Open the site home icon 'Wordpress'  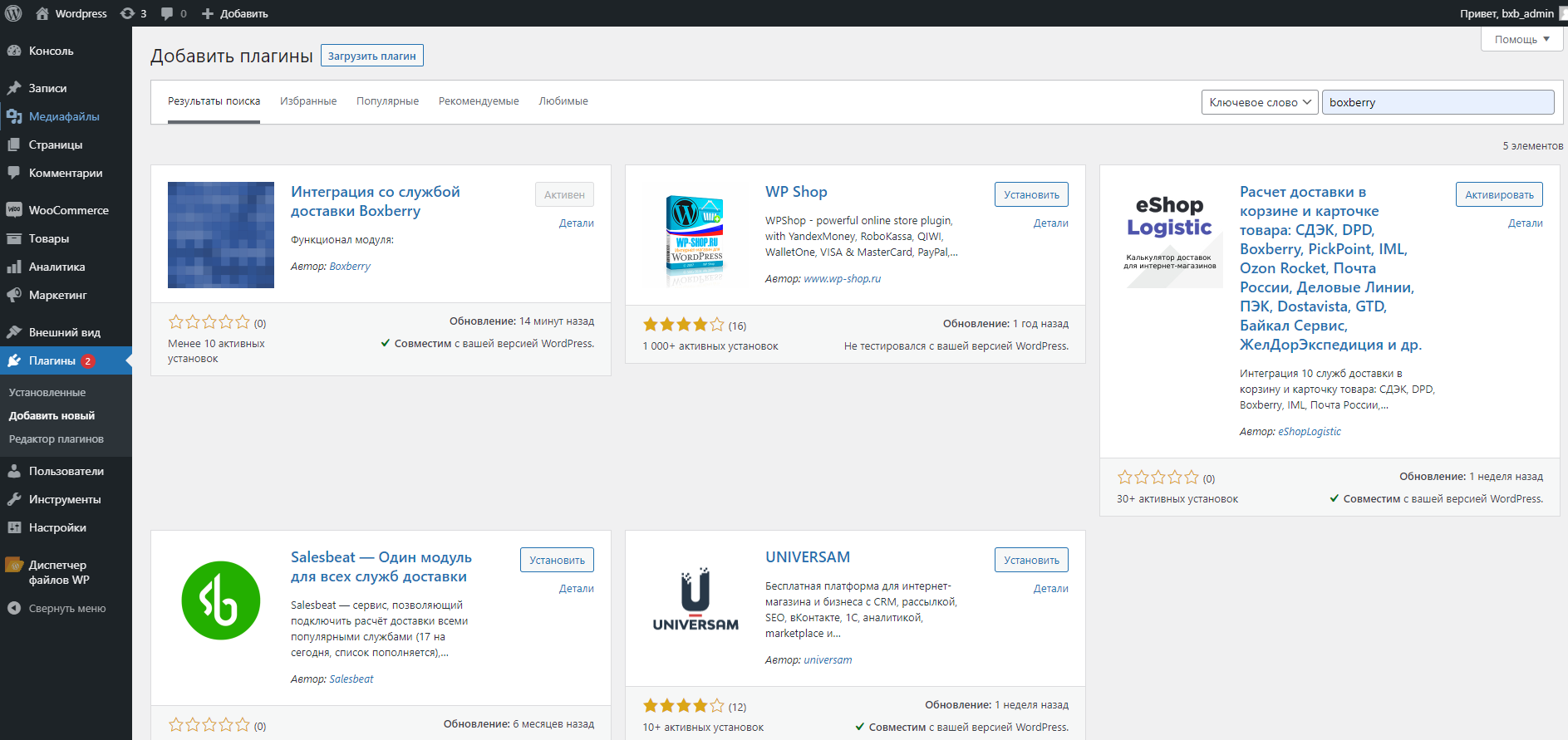pos(42,13)
